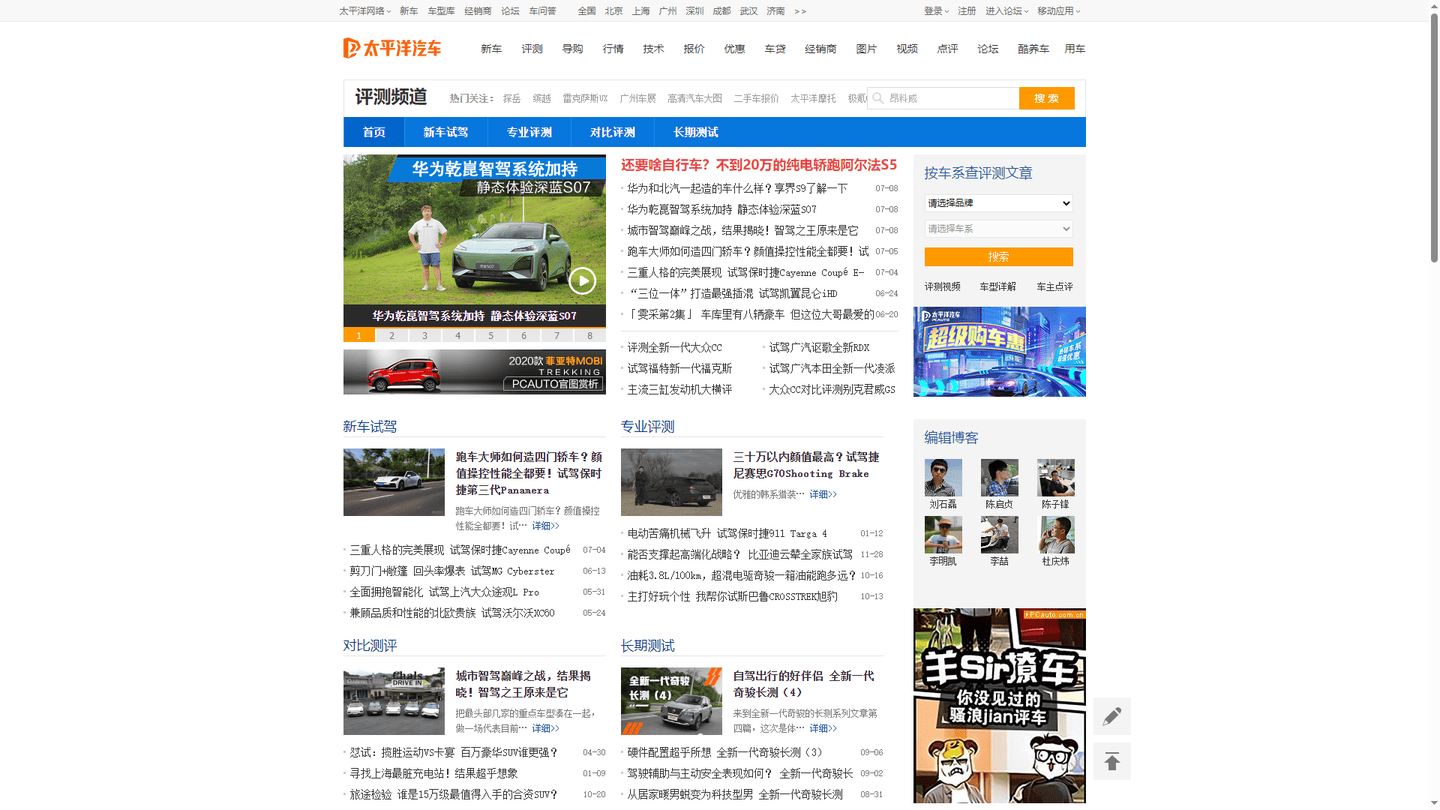1440x810 pixels.
Task: Open editor 李喆's blog avatar
Action: 999,535
